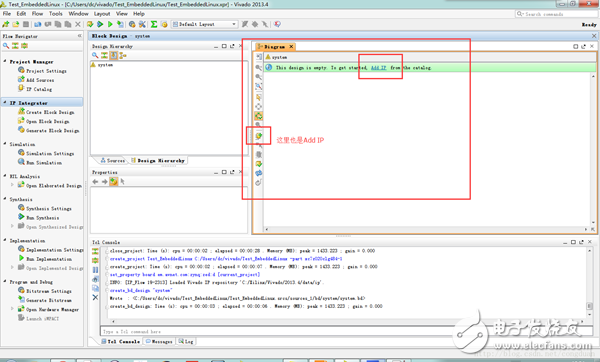The image size is (600, 362).
Task: Expand Open Elaborated Design item
Action: tap(12, 185)
